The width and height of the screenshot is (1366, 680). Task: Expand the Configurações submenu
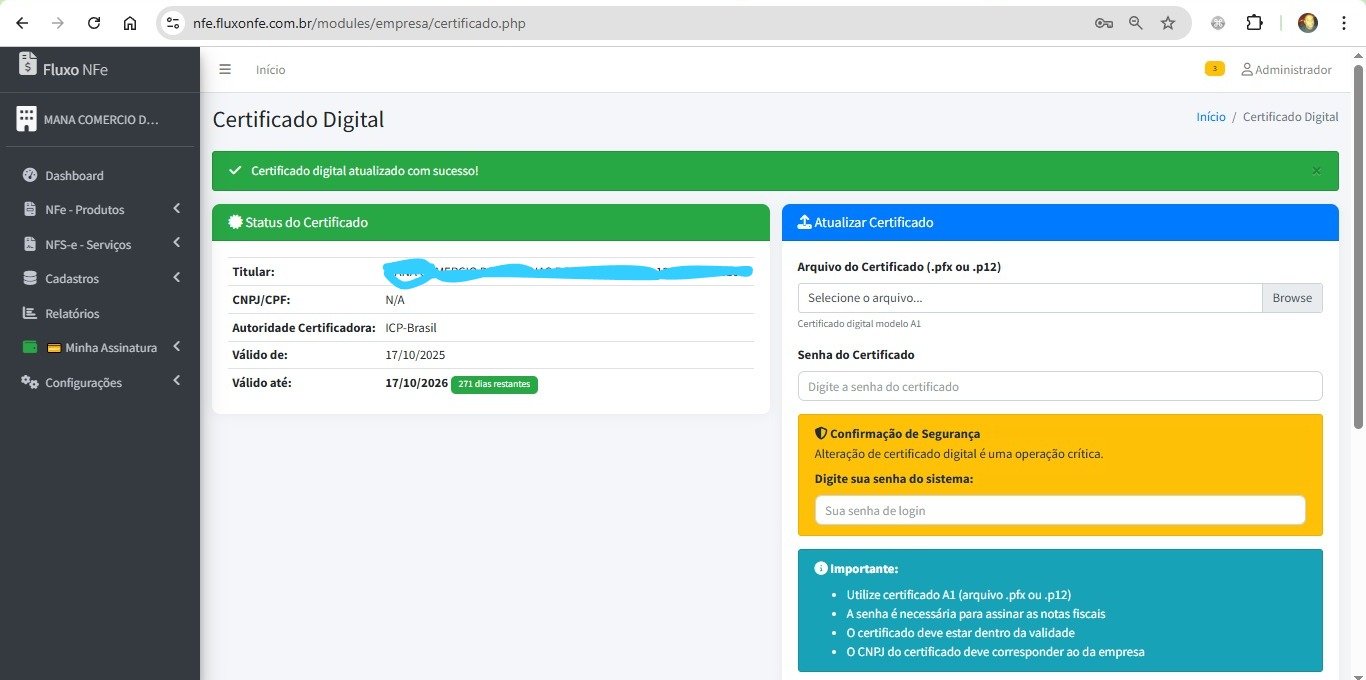click(176, 381)
